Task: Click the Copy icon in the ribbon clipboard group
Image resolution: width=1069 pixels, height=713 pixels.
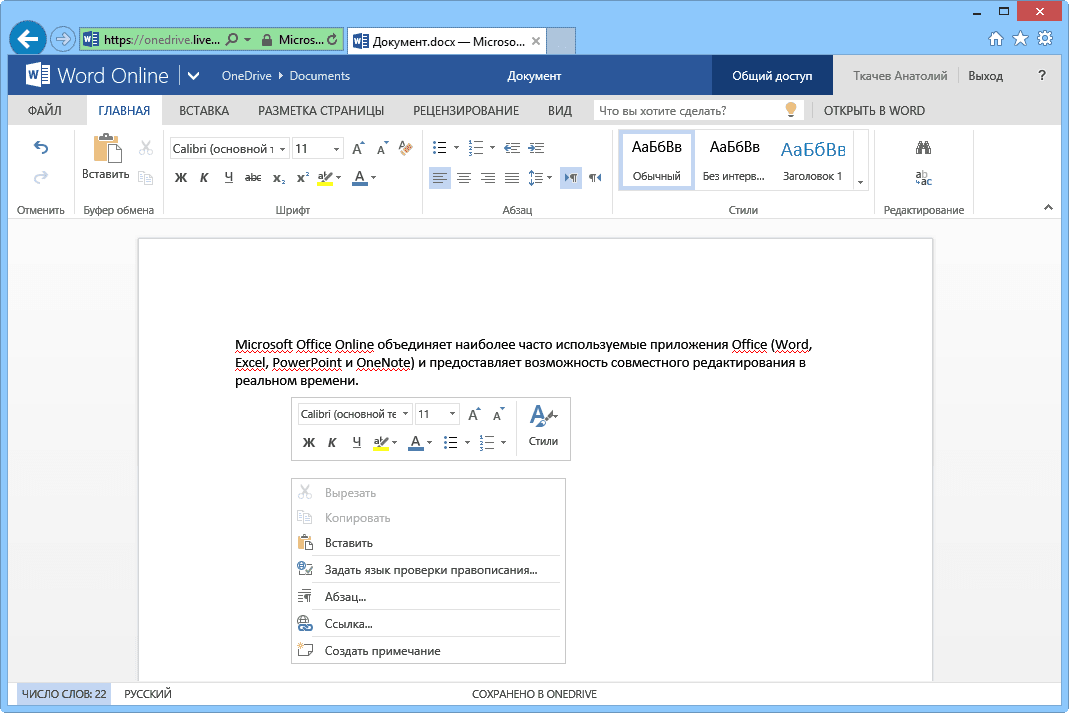Action: pyautogui.click(x=145, y=178)
